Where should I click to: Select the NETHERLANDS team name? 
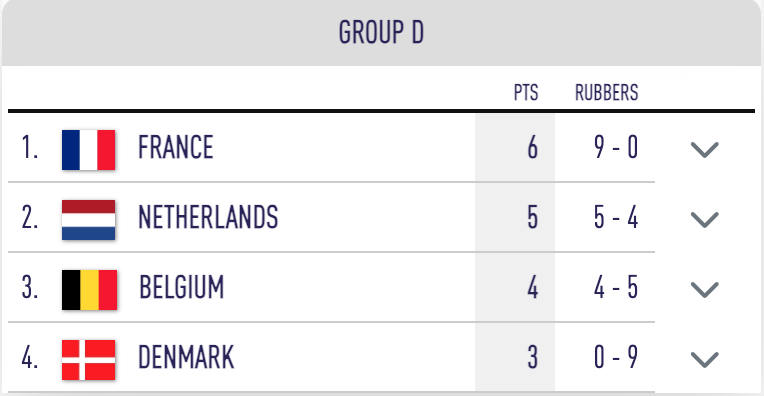tap(208, 217)
